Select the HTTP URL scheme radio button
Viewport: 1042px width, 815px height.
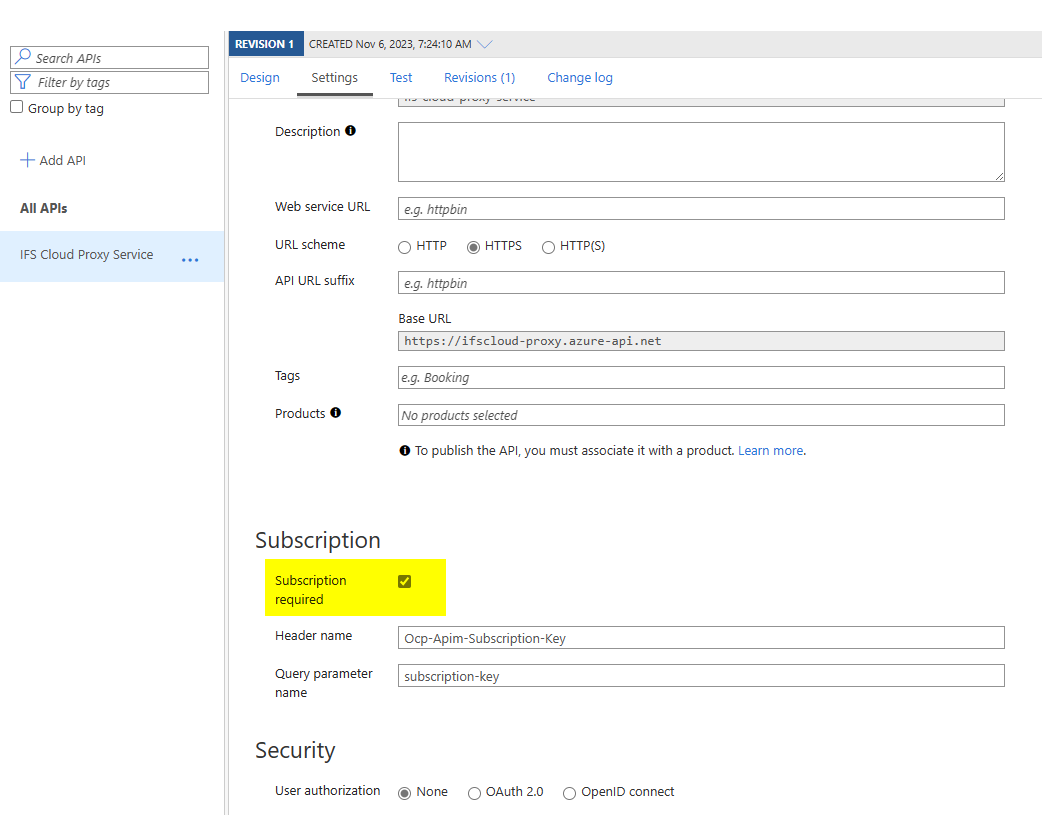tap(405, 247)
